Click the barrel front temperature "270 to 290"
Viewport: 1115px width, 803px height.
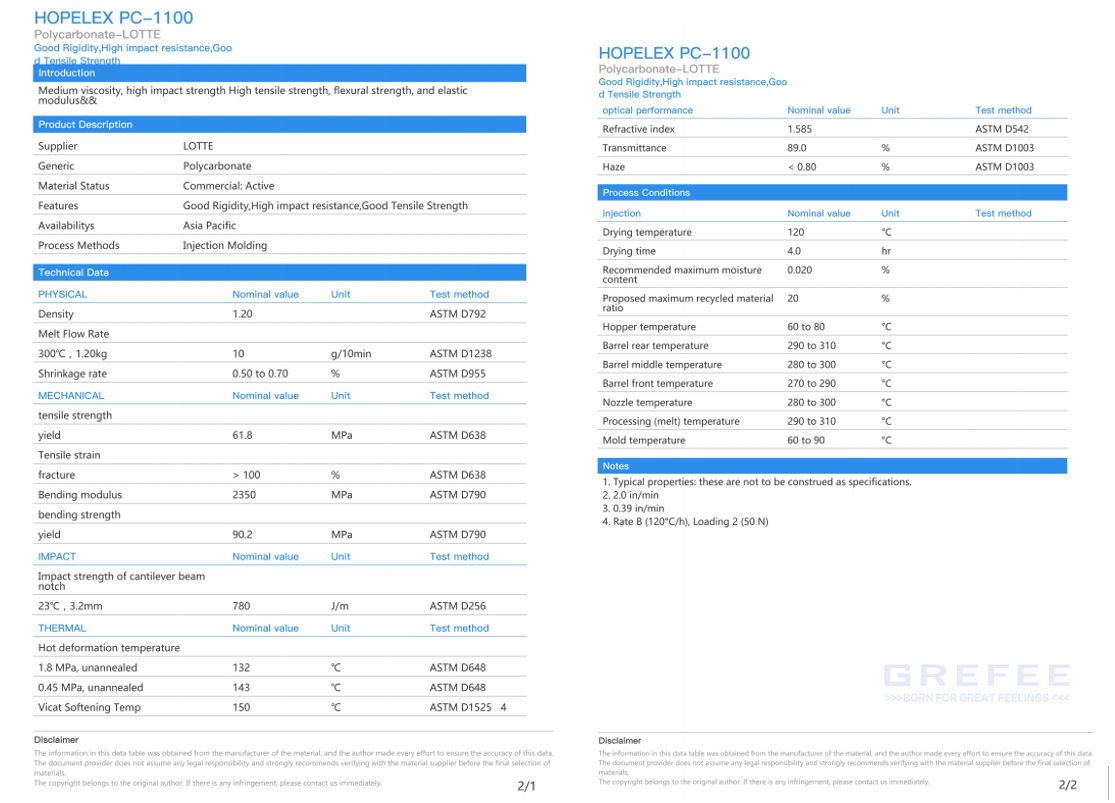[x=811, y=383]
